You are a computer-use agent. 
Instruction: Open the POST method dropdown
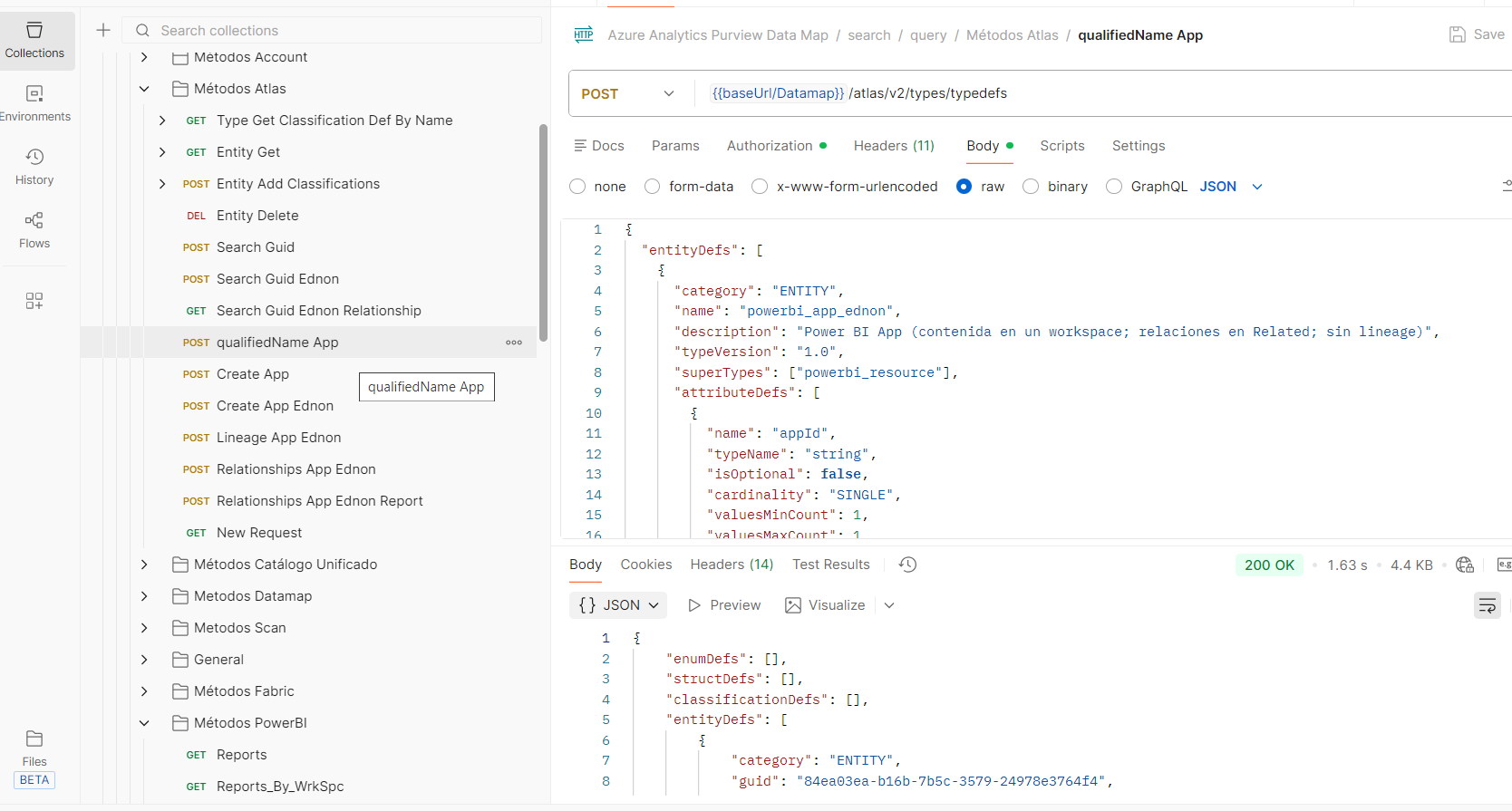coord(628,93)
